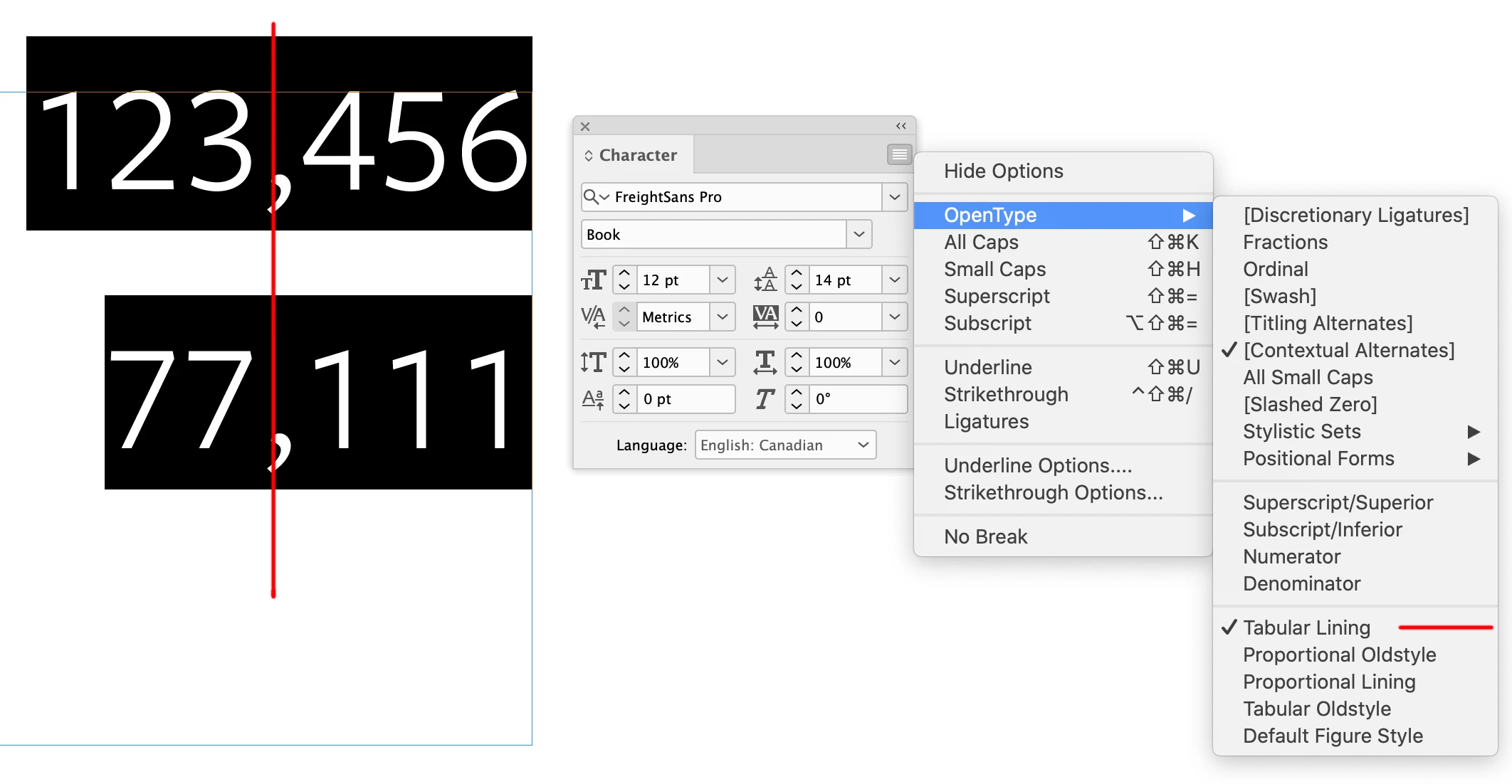The image size is (1512, 784).
Task: Click the font size icon
Action: point(593,280)
